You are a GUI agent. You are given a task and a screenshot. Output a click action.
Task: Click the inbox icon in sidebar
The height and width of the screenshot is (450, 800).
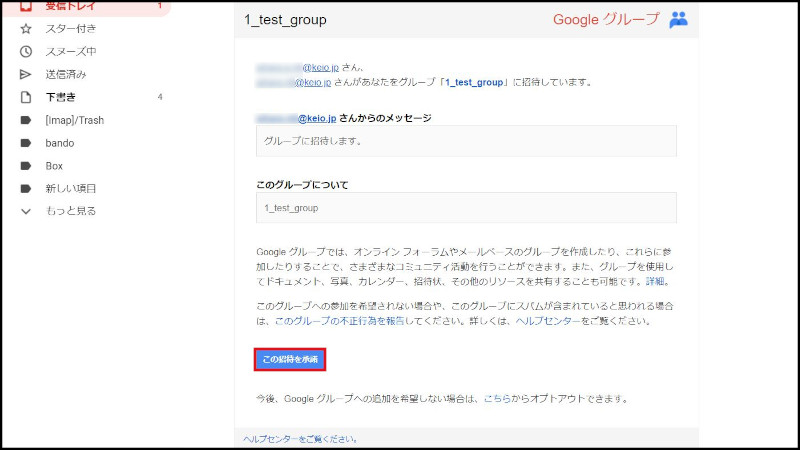tap(26, 6)
